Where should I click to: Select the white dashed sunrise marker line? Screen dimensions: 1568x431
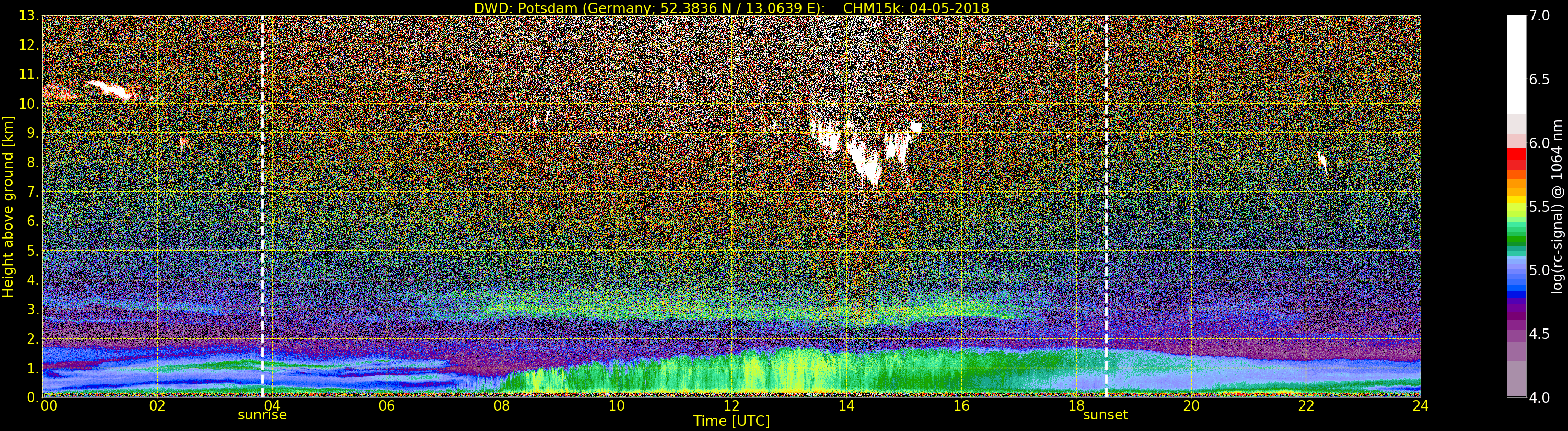262,206
